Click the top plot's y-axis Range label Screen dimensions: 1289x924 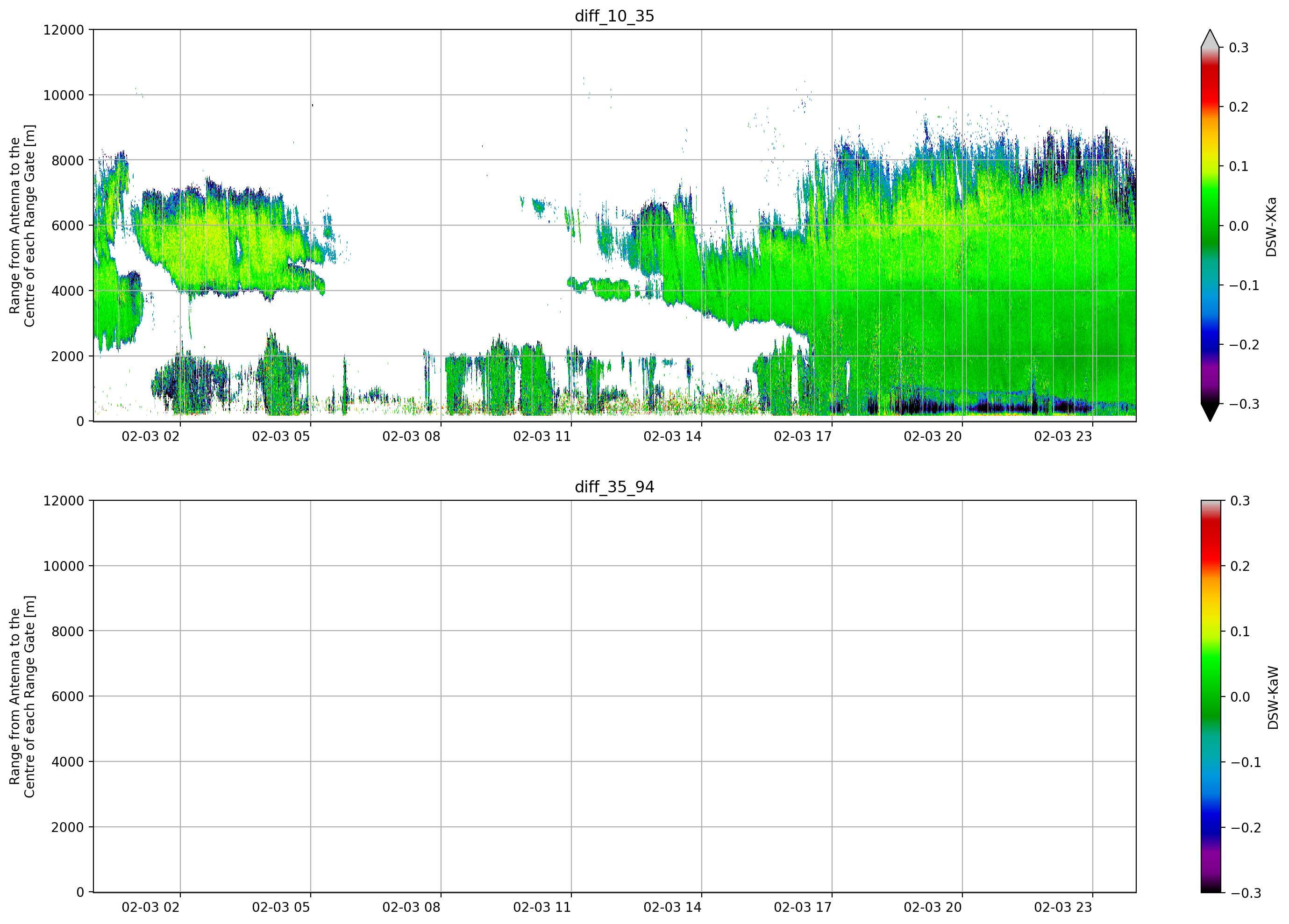pos(22,226)
